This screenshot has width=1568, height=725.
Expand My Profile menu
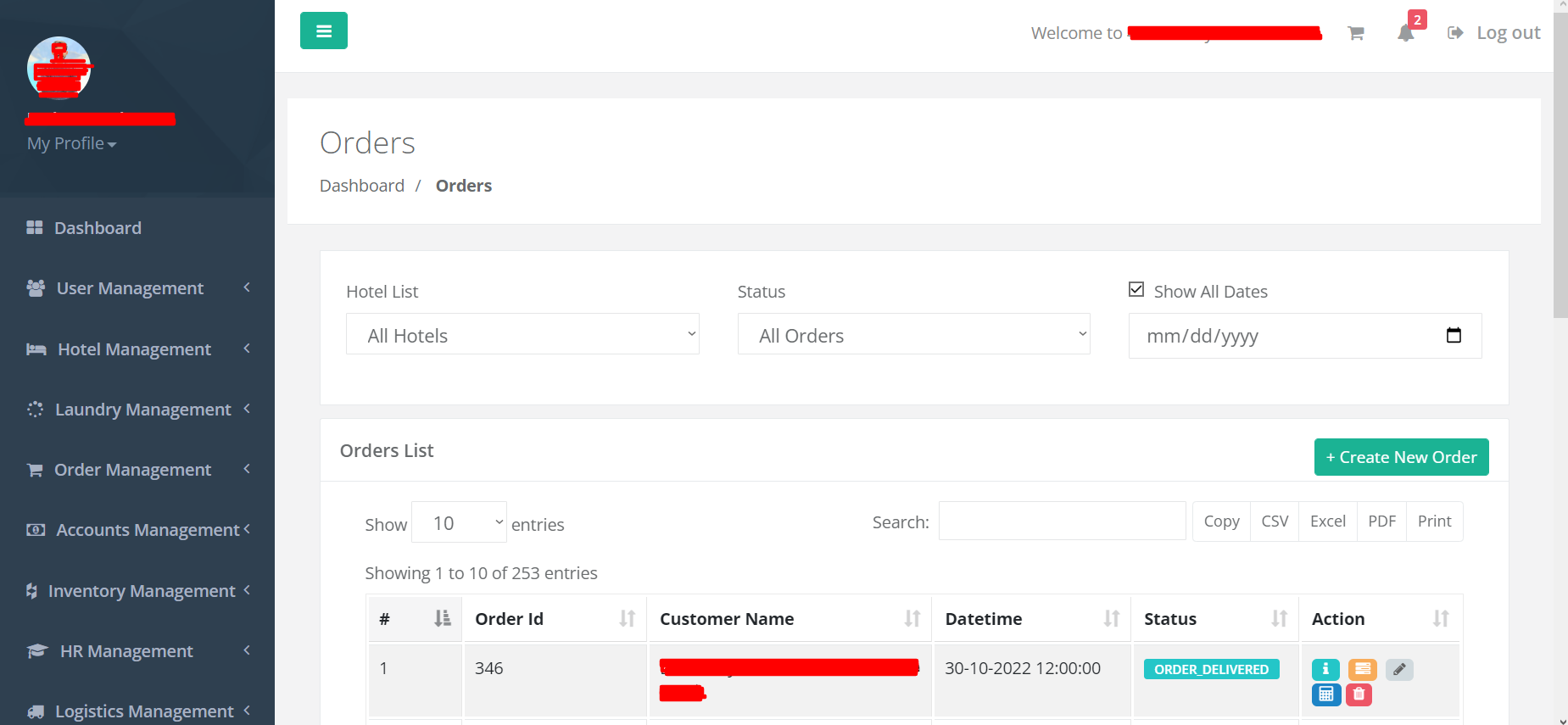point(71,143)
